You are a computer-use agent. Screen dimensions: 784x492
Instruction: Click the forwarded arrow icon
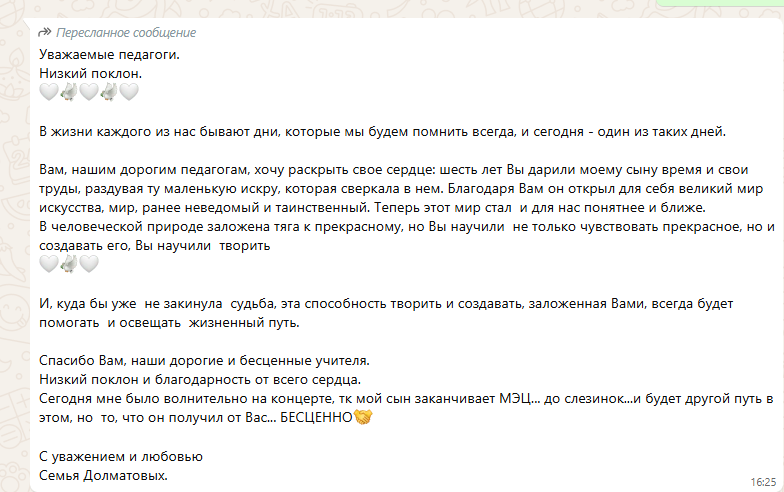point(44,32)
